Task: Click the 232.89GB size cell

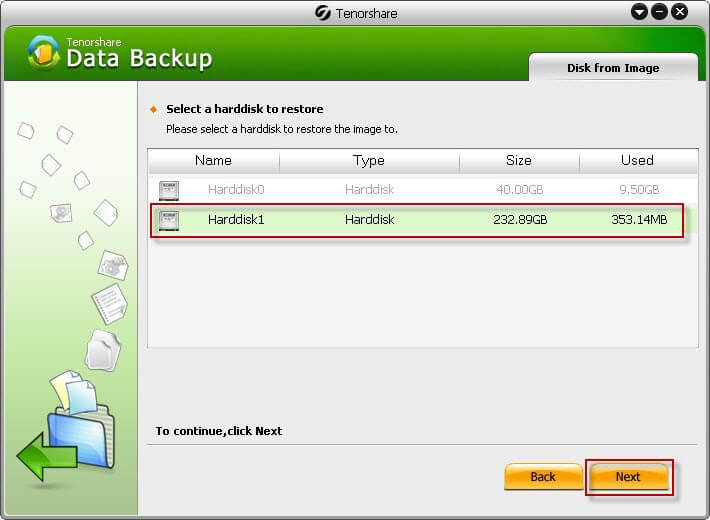Action: [520, 219]
